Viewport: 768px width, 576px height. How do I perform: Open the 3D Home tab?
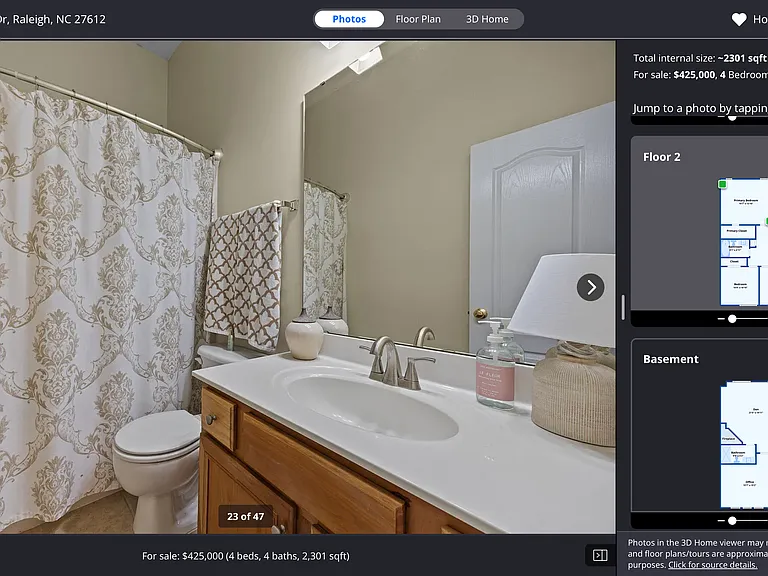[x=487, y=19]
